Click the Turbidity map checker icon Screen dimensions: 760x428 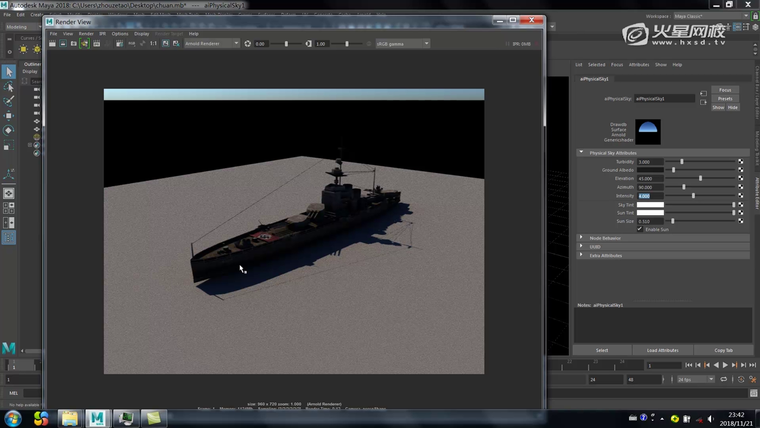point(741,161)
